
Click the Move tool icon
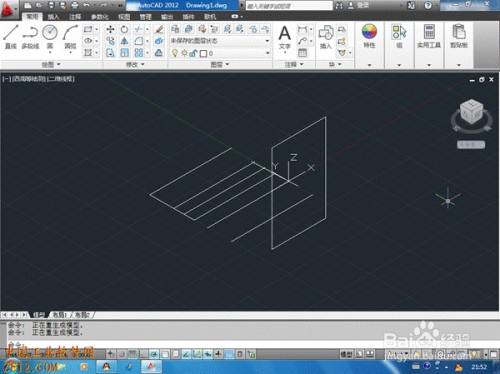click(x=110, y=29)
